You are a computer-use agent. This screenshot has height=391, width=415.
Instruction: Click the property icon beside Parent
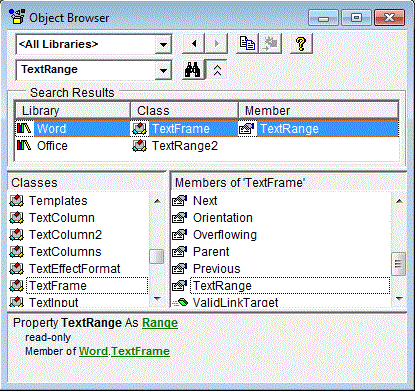coord(180,252)
